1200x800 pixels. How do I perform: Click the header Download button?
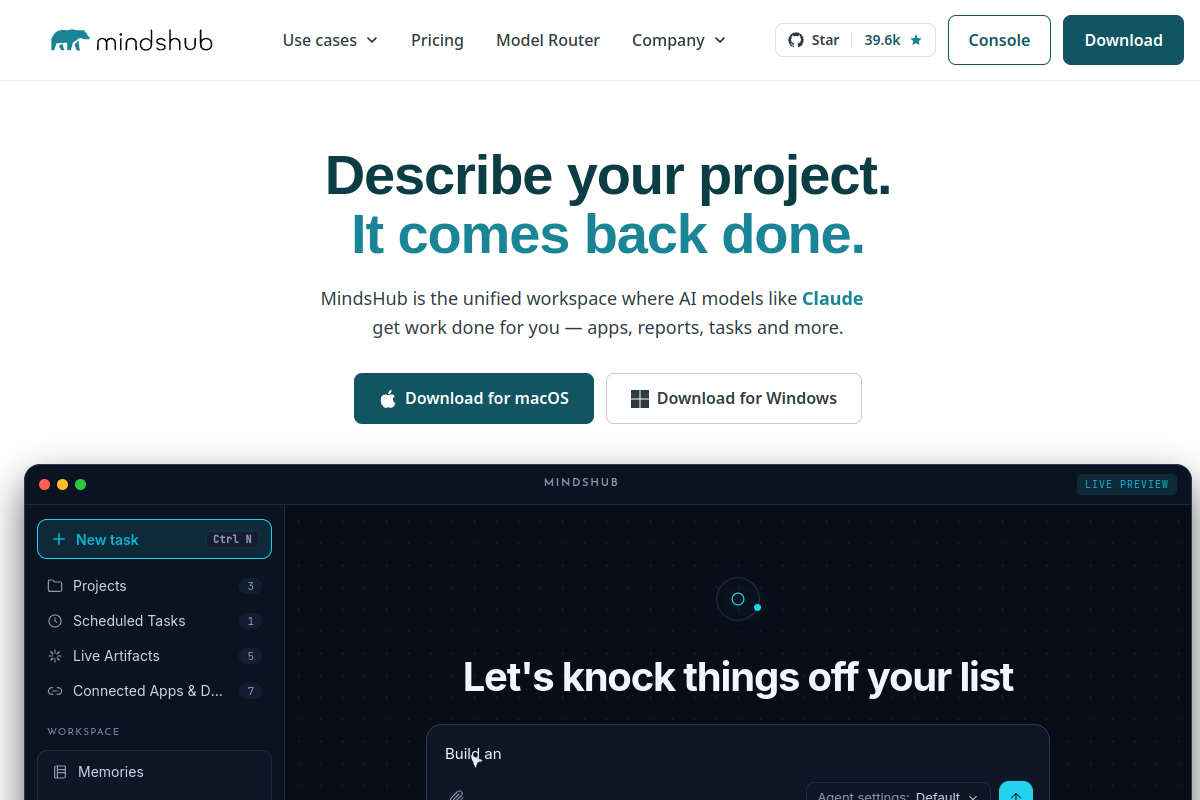point(1123,40)
